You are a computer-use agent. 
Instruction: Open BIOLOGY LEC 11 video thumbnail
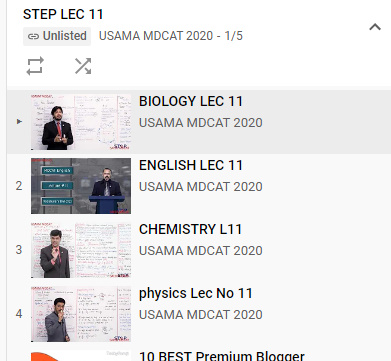(81, 122)
